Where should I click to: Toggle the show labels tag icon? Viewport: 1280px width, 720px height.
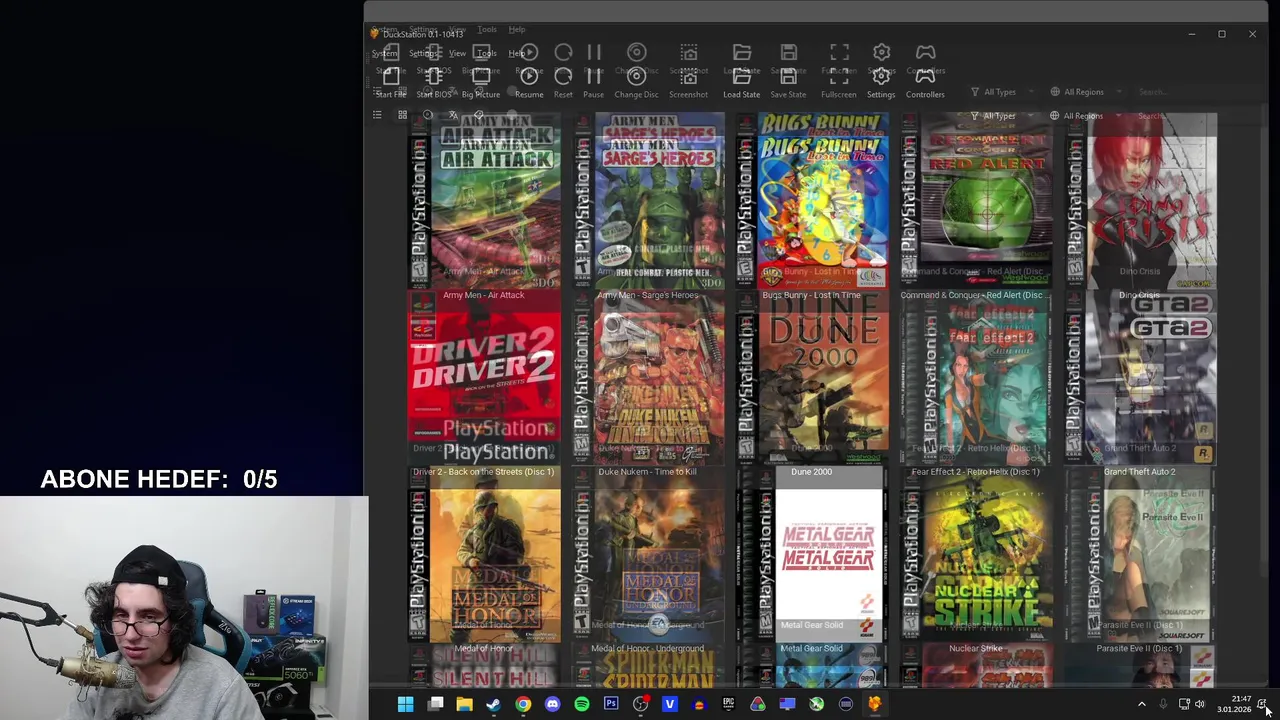coord(479,115)
